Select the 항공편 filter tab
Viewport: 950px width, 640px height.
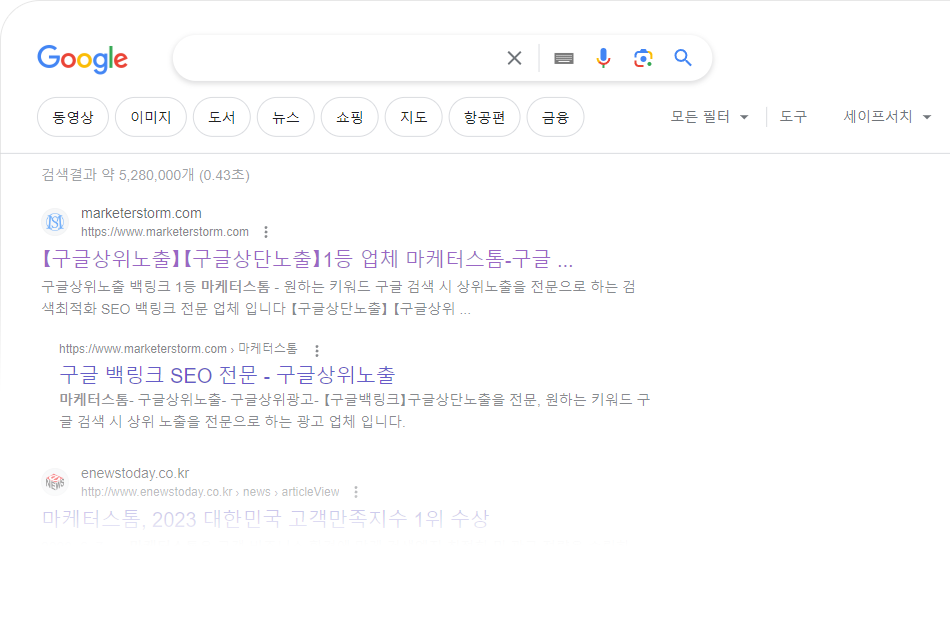tap(485, 117)
